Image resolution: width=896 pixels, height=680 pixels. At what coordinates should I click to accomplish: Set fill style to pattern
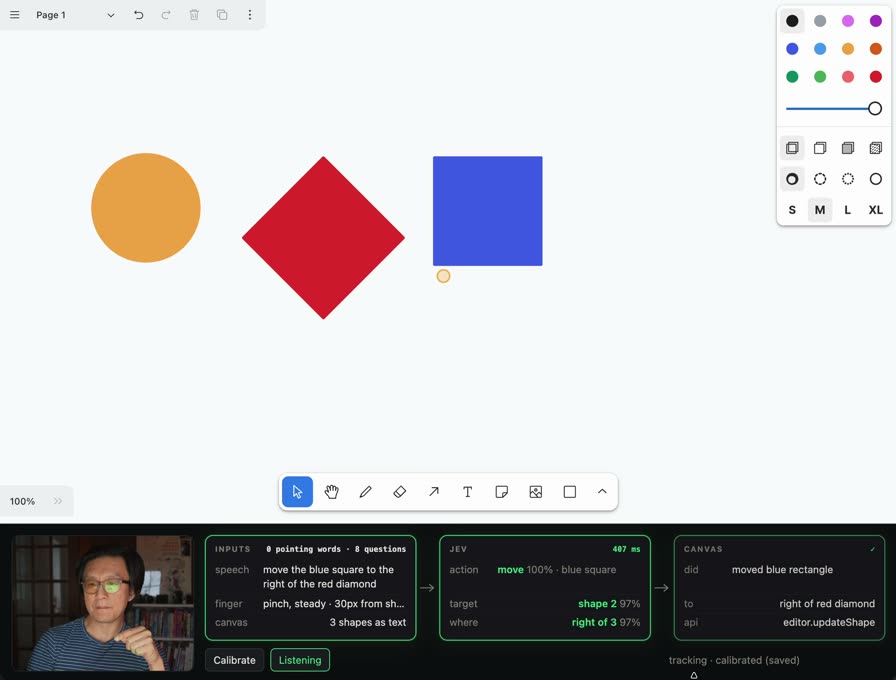875,148
